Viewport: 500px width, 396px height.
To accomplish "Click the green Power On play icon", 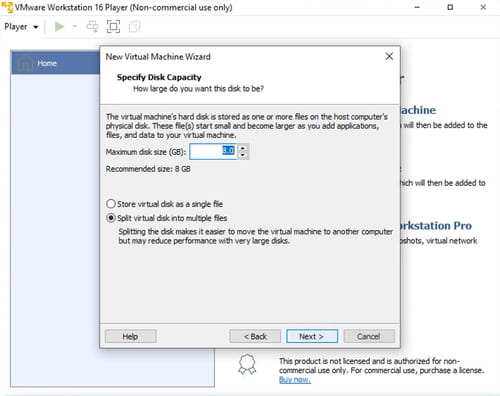I will 59,27.
